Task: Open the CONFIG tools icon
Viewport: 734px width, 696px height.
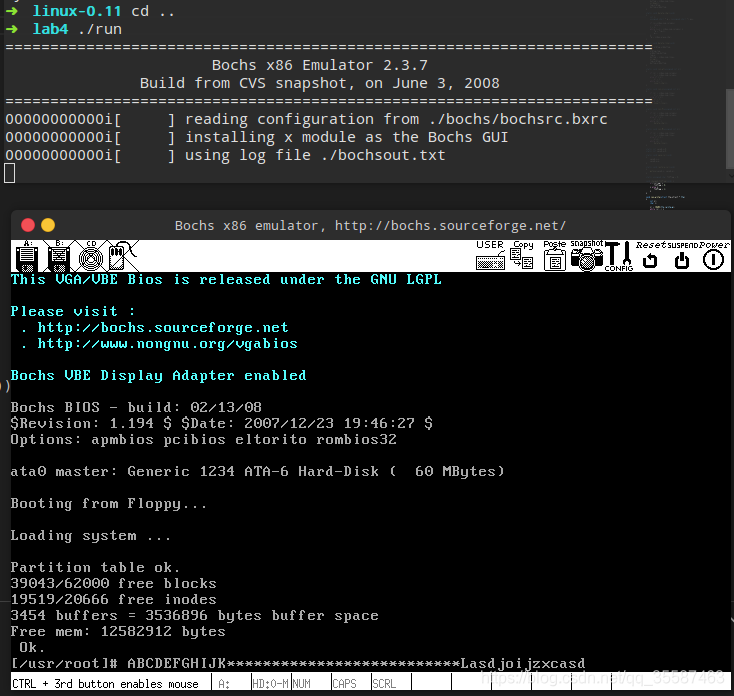Action: pyautogui.click(x=619, y=256)
